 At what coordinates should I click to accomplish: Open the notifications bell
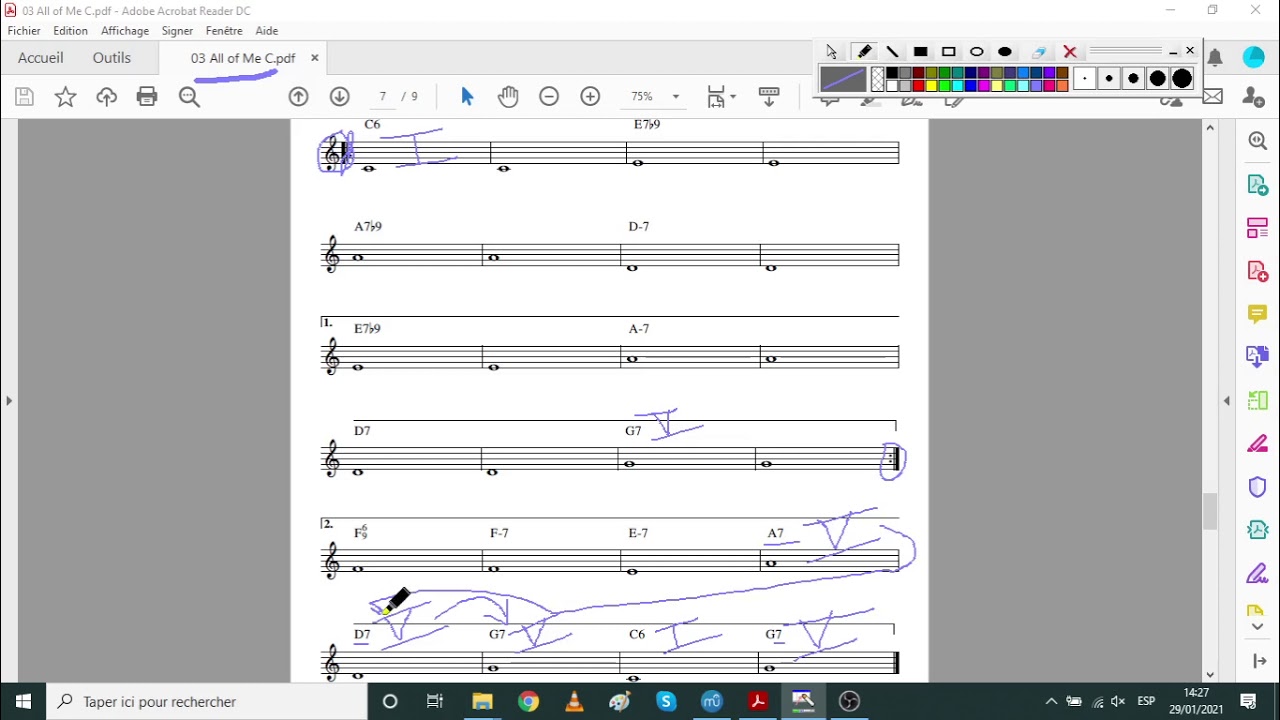coord(1215,58)
